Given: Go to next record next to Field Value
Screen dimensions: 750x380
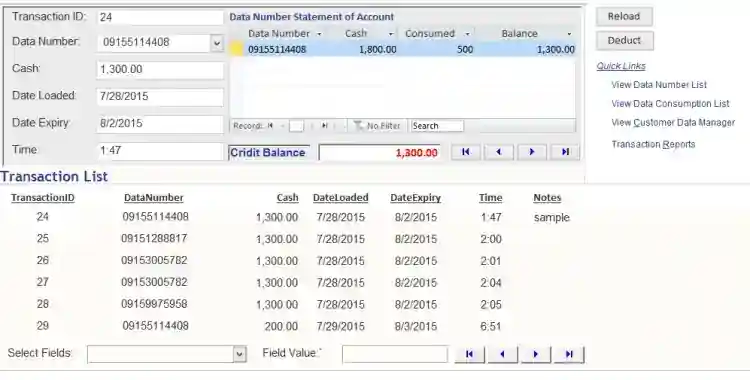Looking at the screenshot, I should coord(535,354).
